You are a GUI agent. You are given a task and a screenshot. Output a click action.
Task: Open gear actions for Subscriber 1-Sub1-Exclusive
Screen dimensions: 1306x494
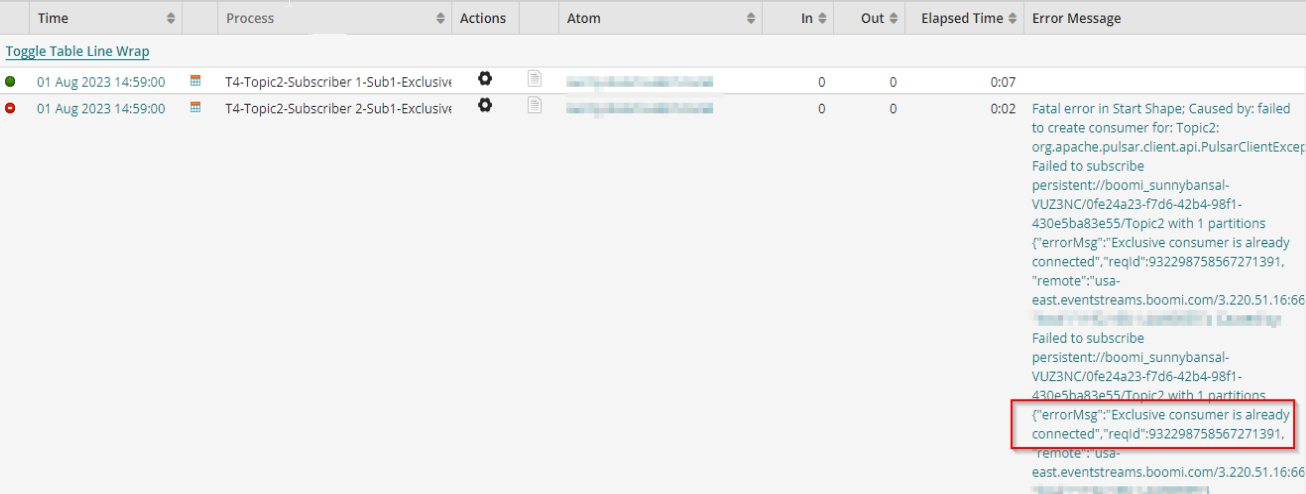(485, 79)
